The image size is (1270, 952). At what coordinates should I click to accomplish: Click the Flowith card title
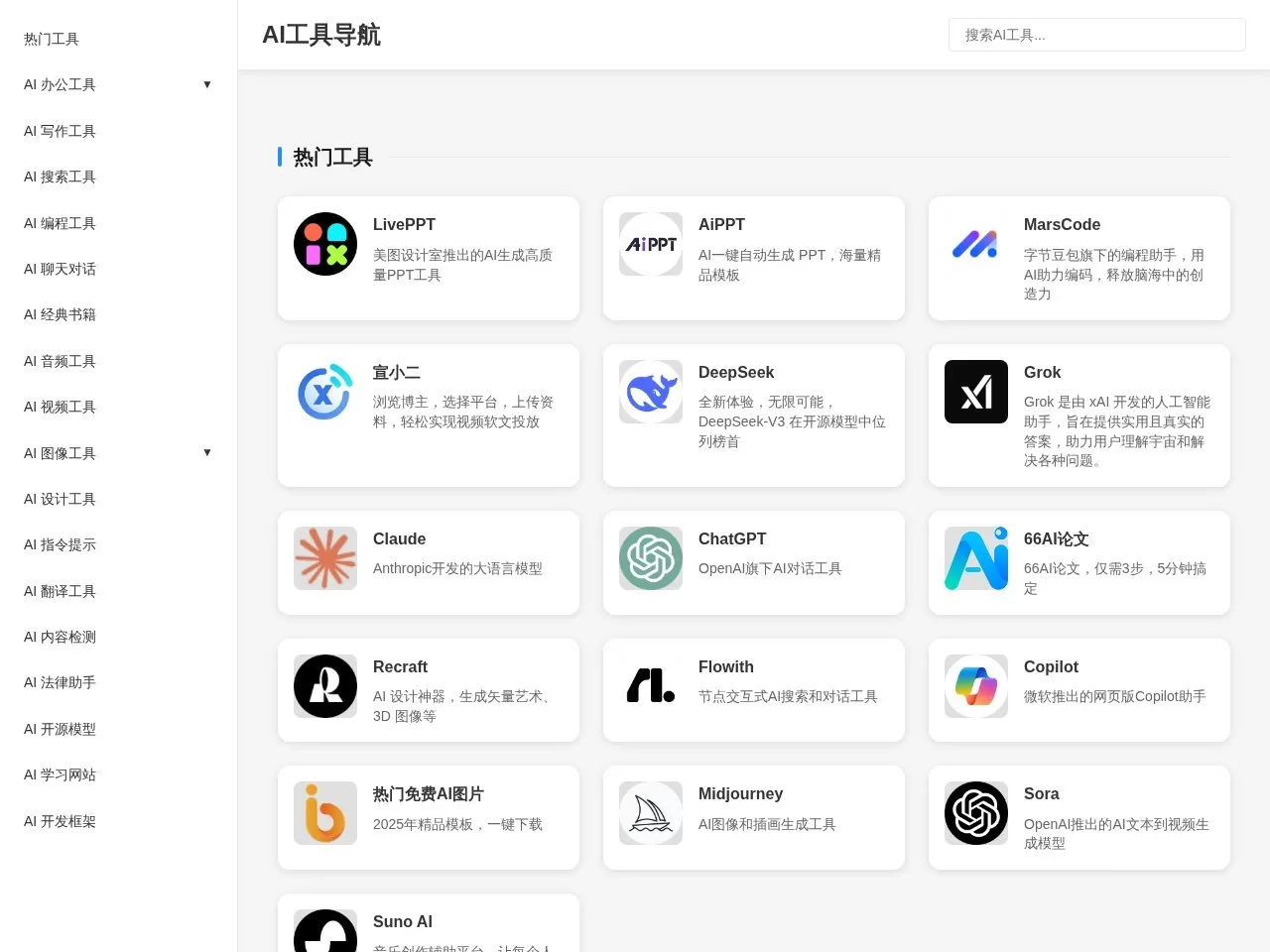click(726, 667)
